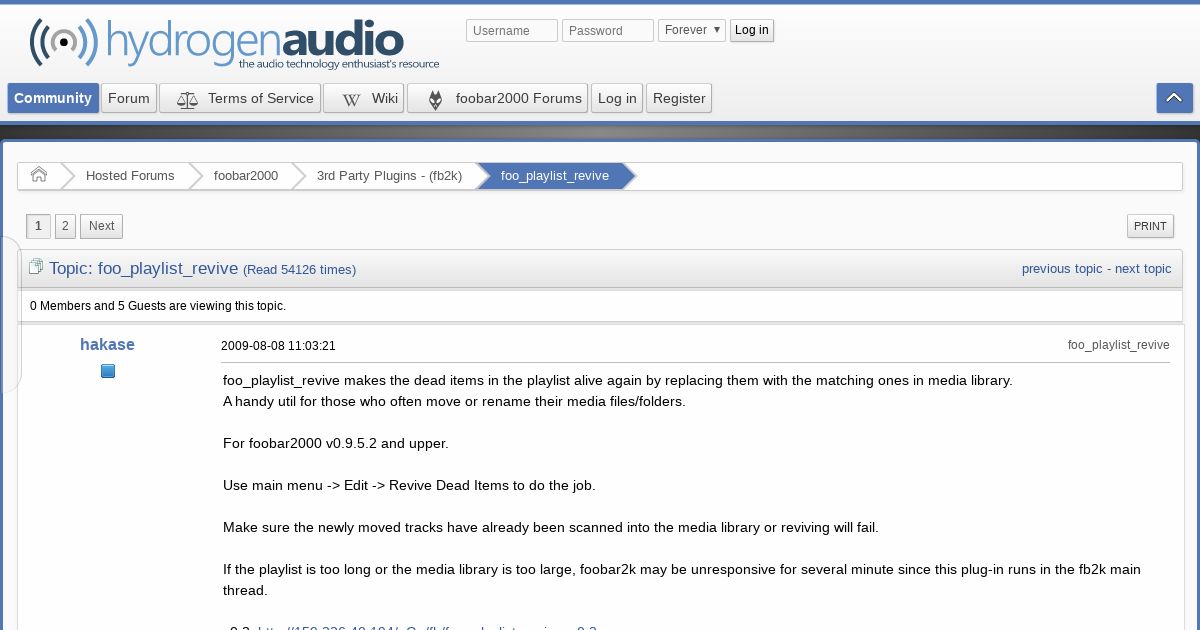Click the post date 2009-08-08 11:03:21

click(278, 346)
